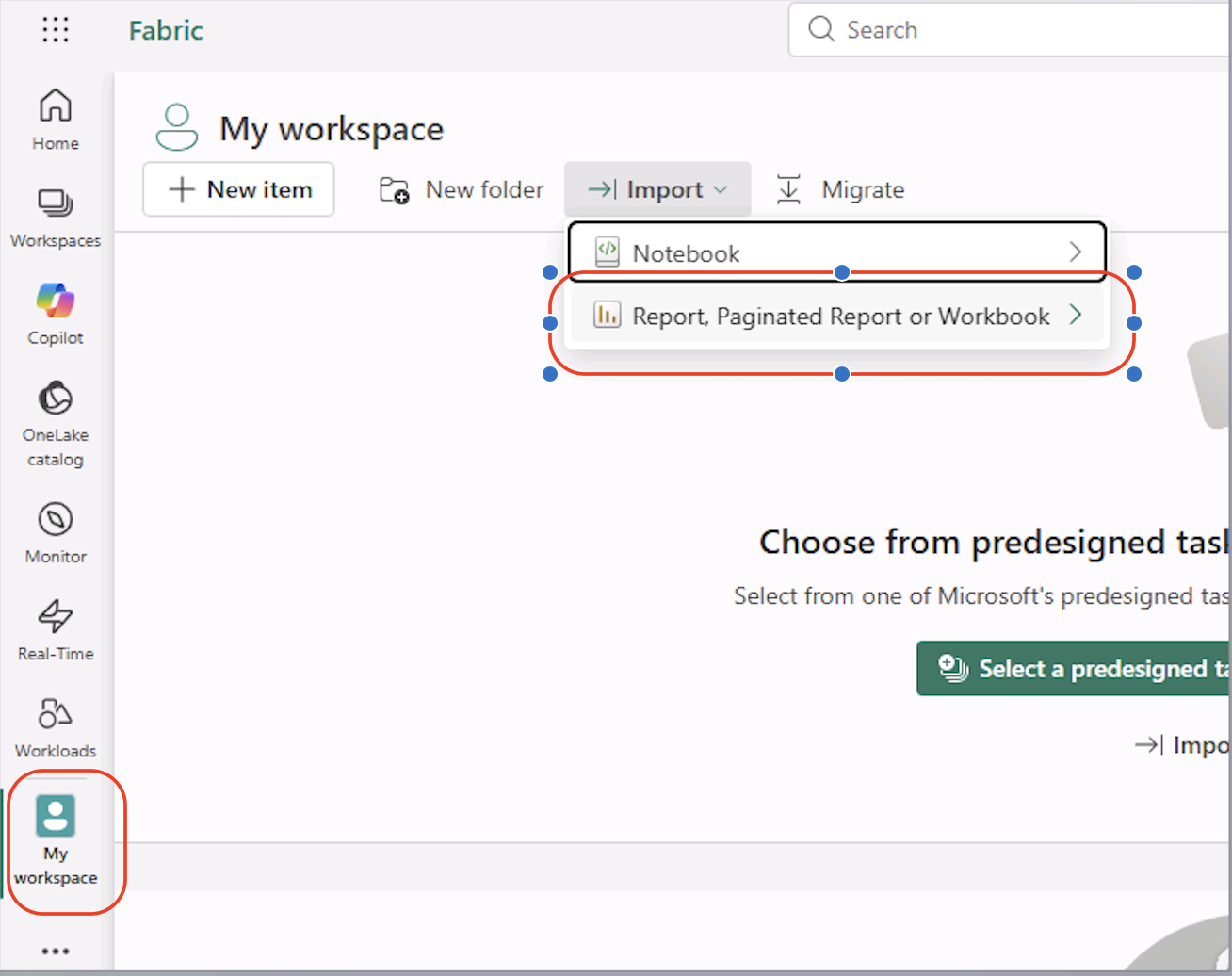1232x976 pixels.
Task: Click the sidebar more options ellipsis
Action: click(x=56, y=952)
